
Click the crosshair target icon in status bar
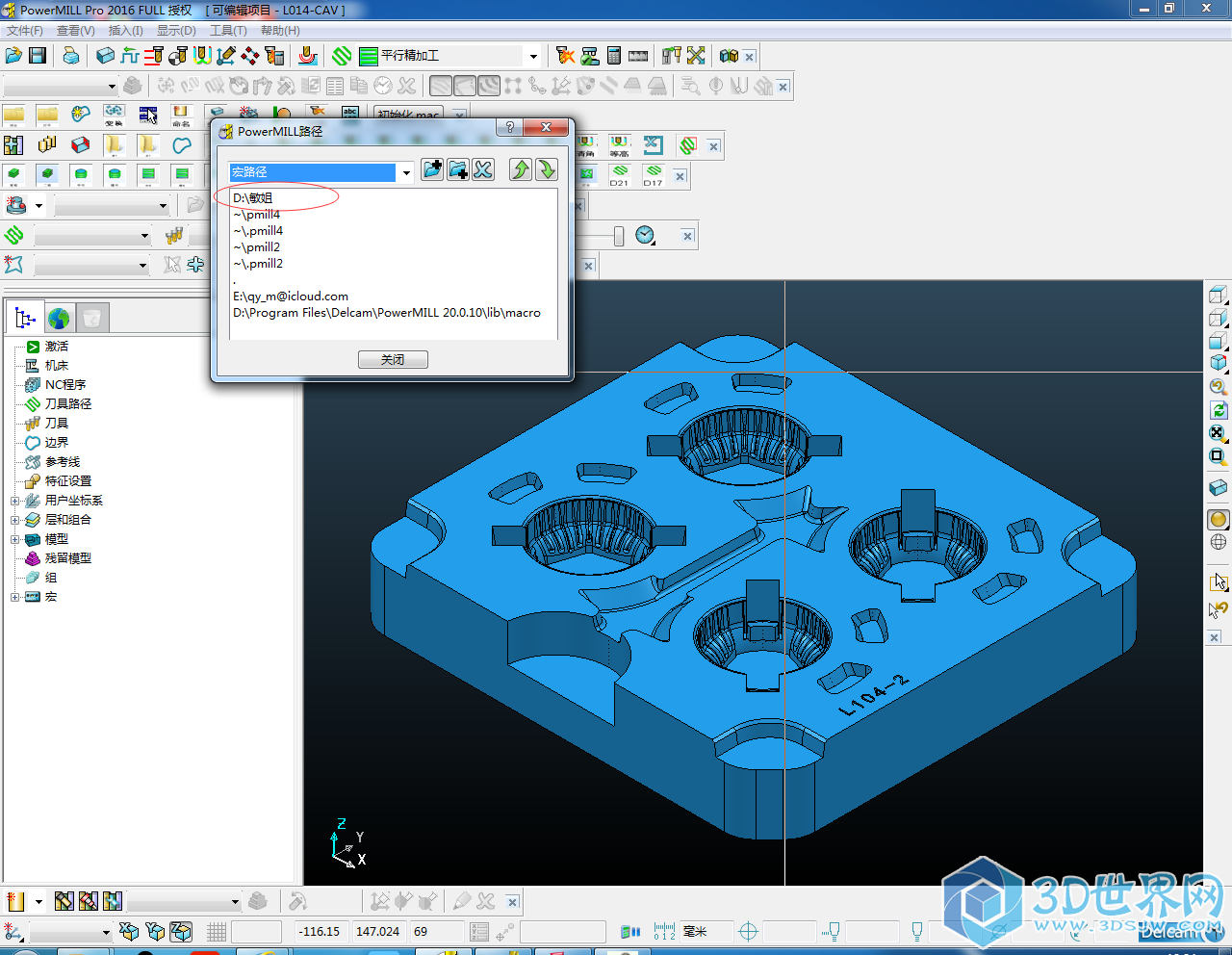point(748,931)
